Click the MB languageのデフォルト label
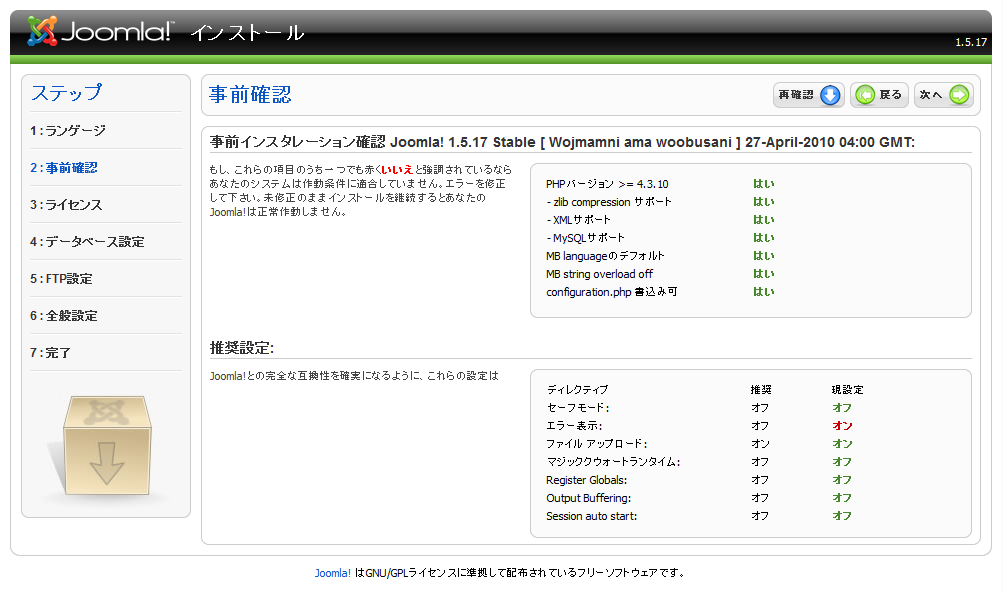Image resolution: width=1003 pixels, height=592 pixels. 605,256
